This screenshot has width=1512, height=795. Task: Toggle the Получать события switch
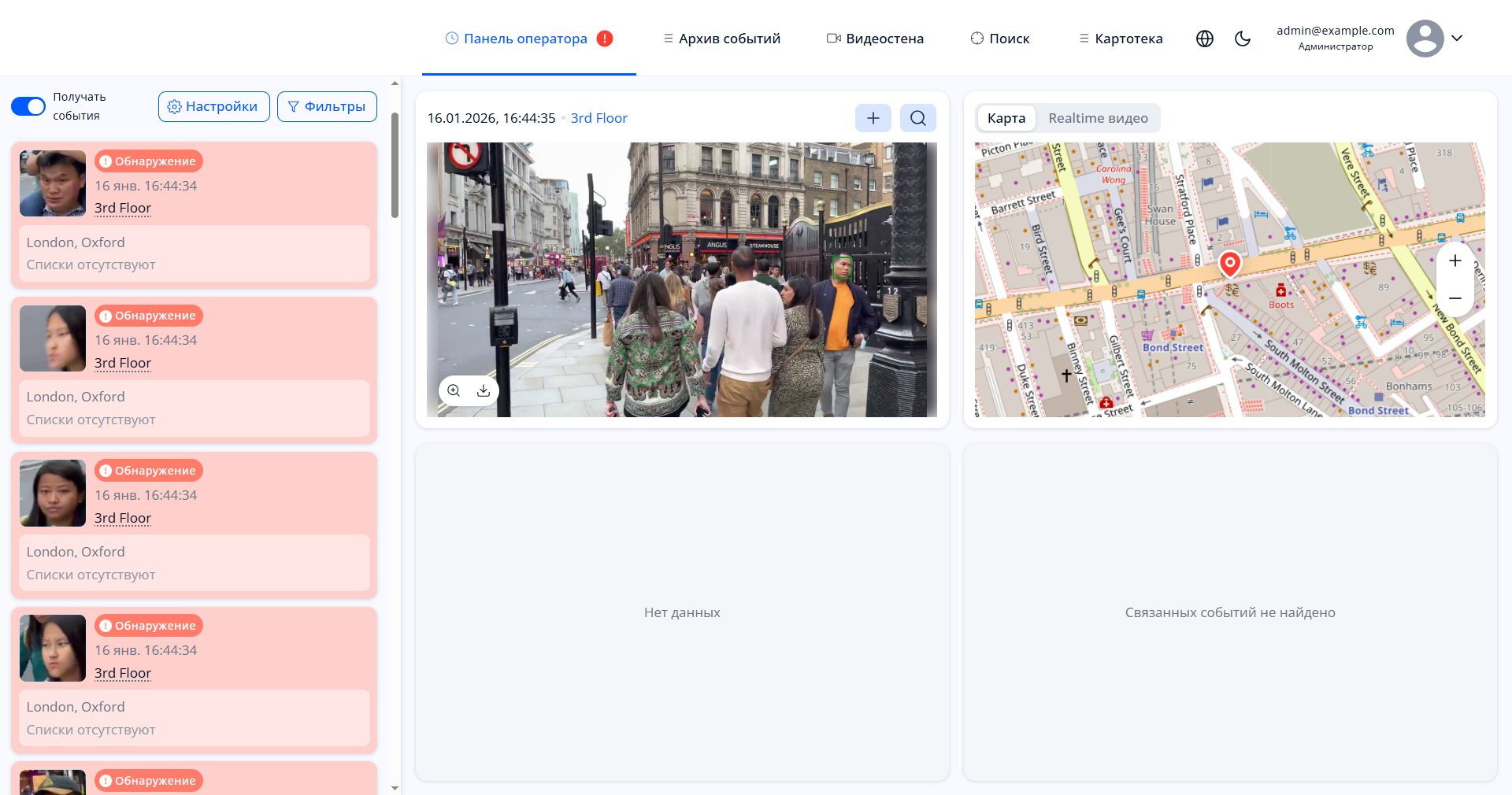click(28, 106)
